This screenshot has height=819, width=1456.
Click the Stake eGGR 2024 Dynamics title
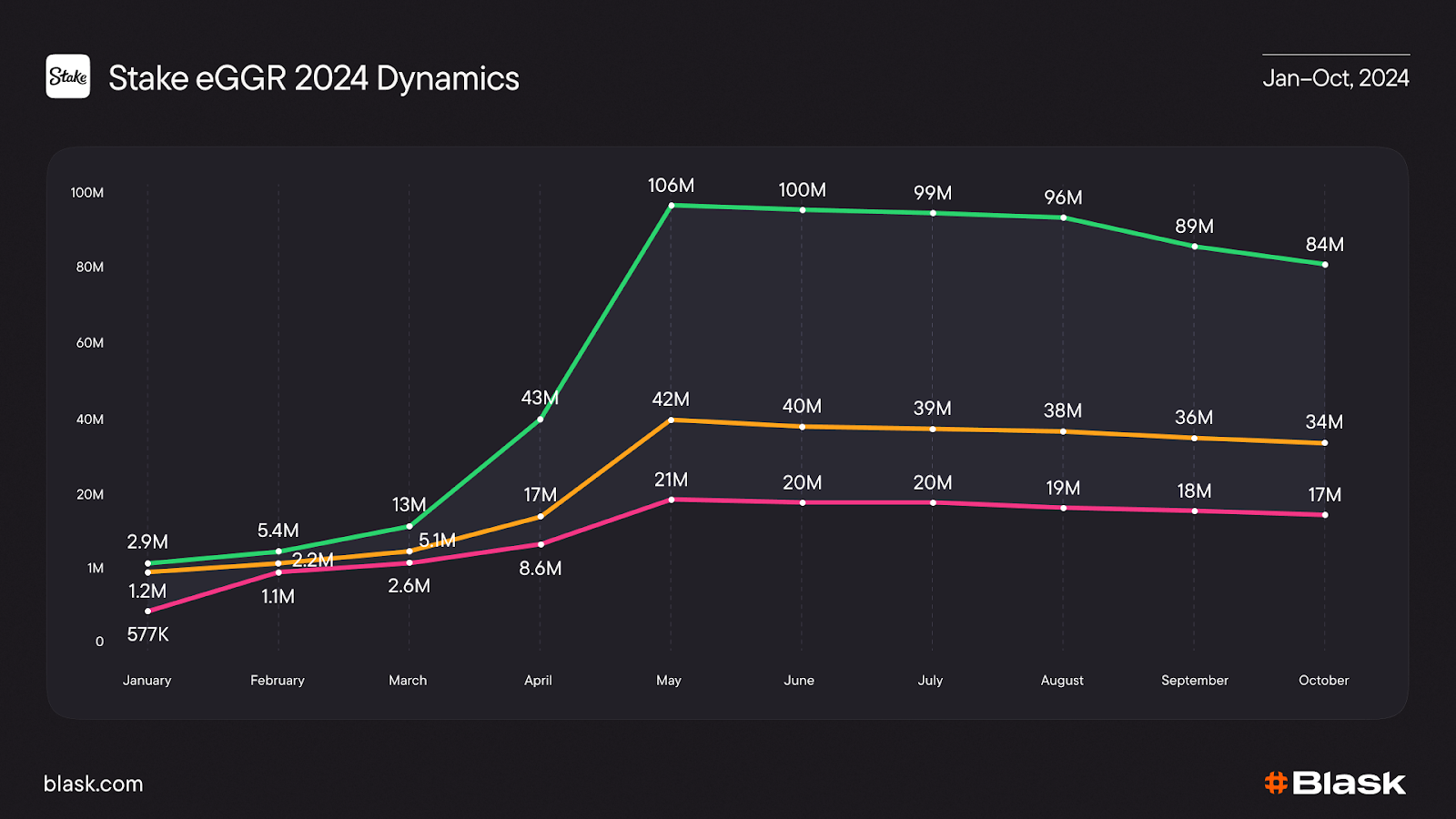click(313, 78)
